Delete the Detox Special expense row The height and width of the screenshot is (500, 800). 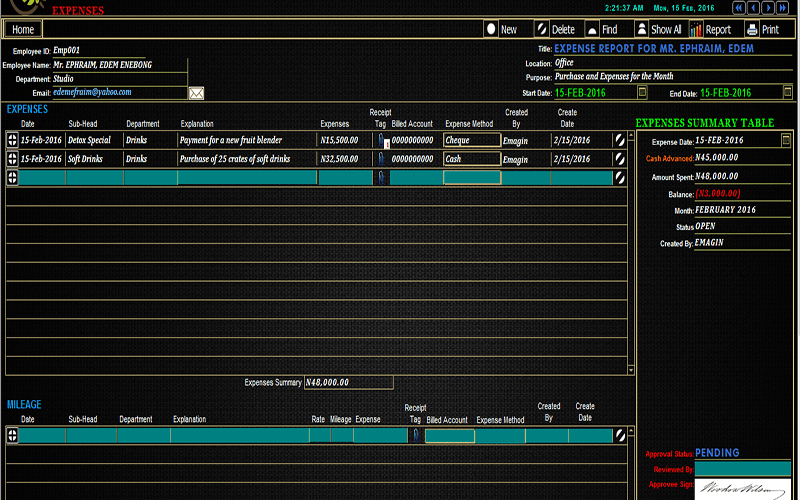[620, 141]
